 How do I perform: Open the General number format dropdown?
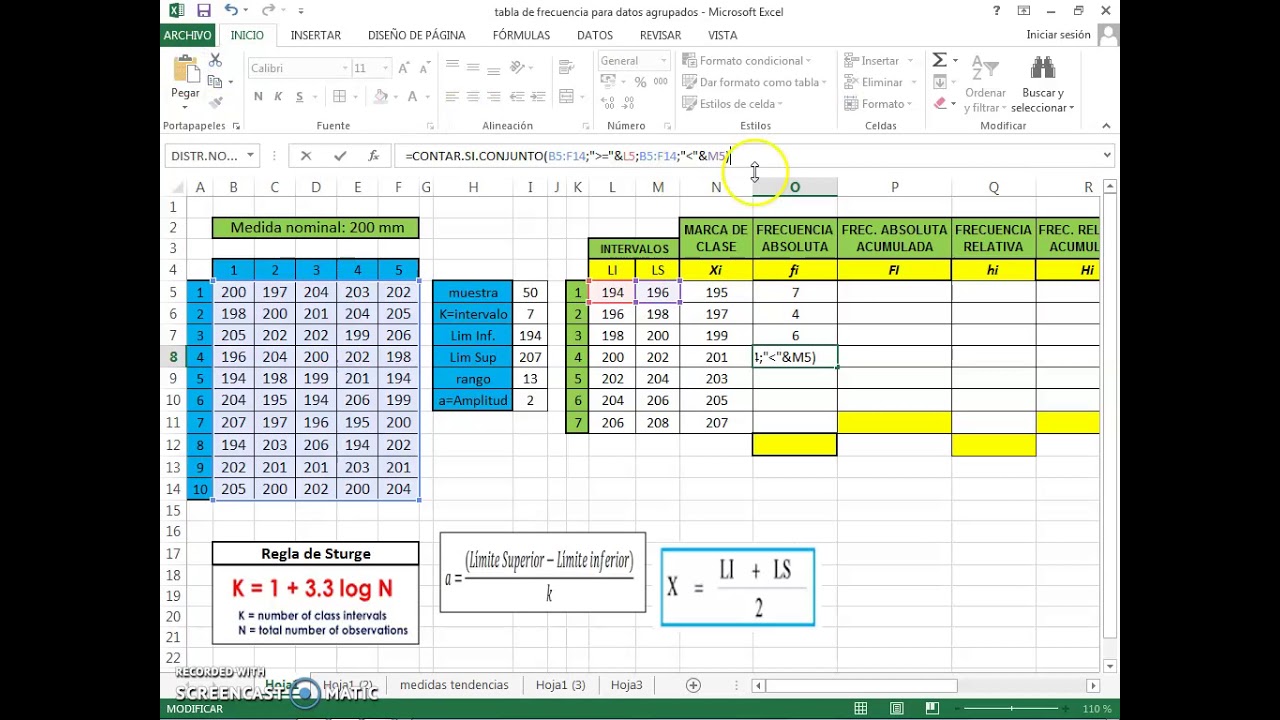662,61
